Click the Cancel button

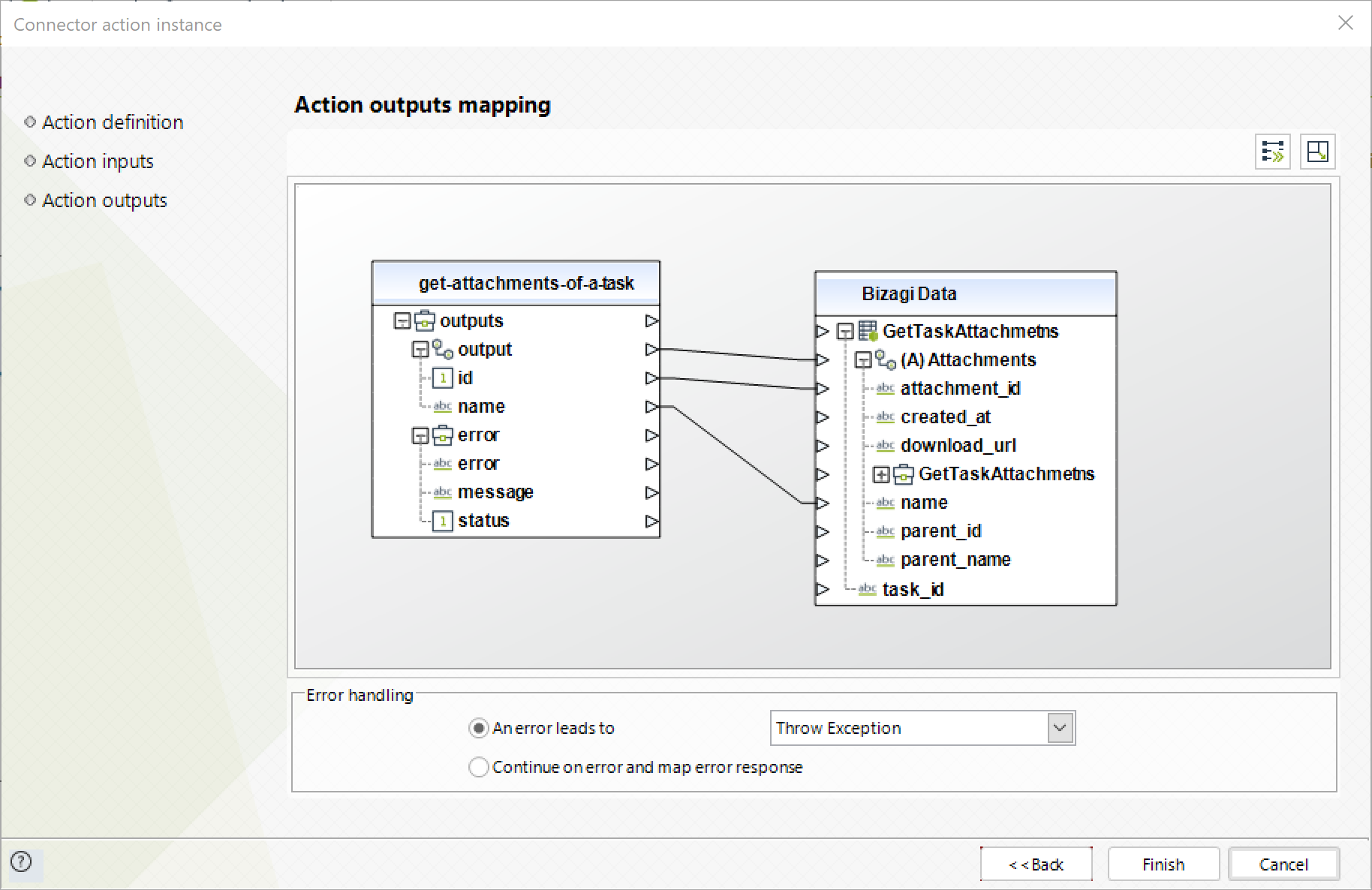tap(1283, 864)
